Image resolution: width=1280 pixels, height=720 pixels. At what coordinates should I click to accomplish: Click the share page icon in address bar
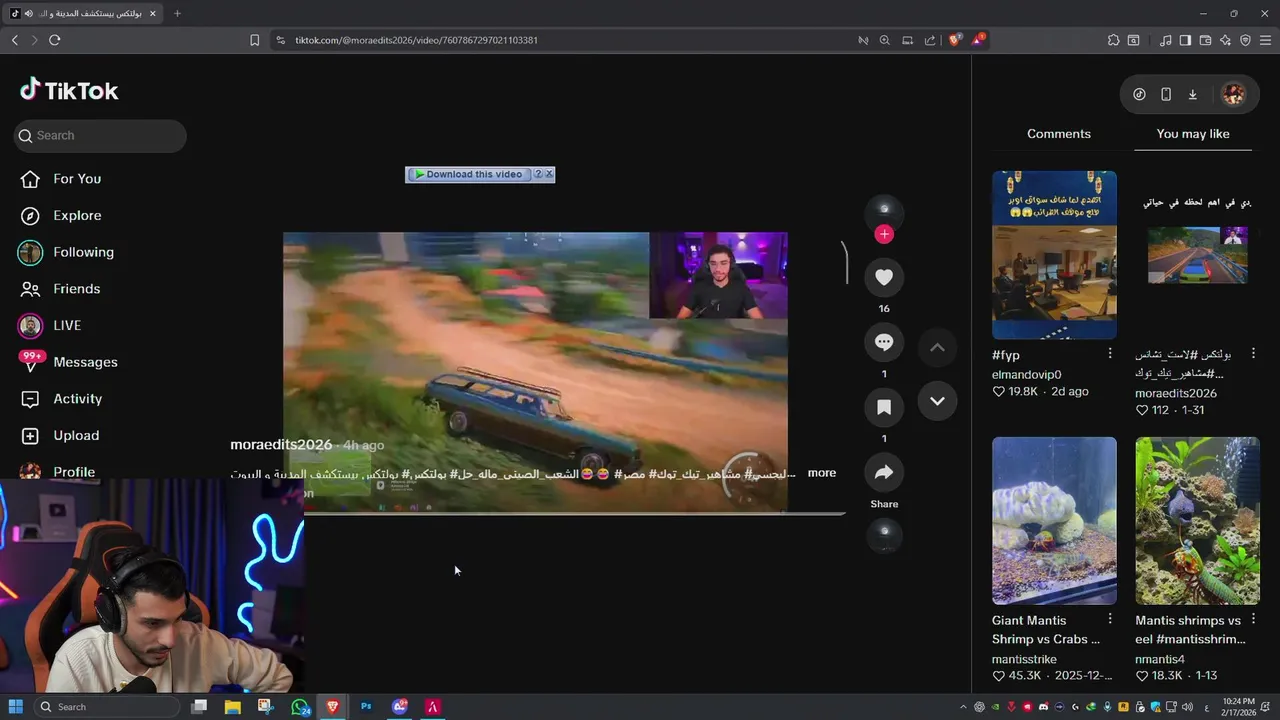tap(930, 40)
